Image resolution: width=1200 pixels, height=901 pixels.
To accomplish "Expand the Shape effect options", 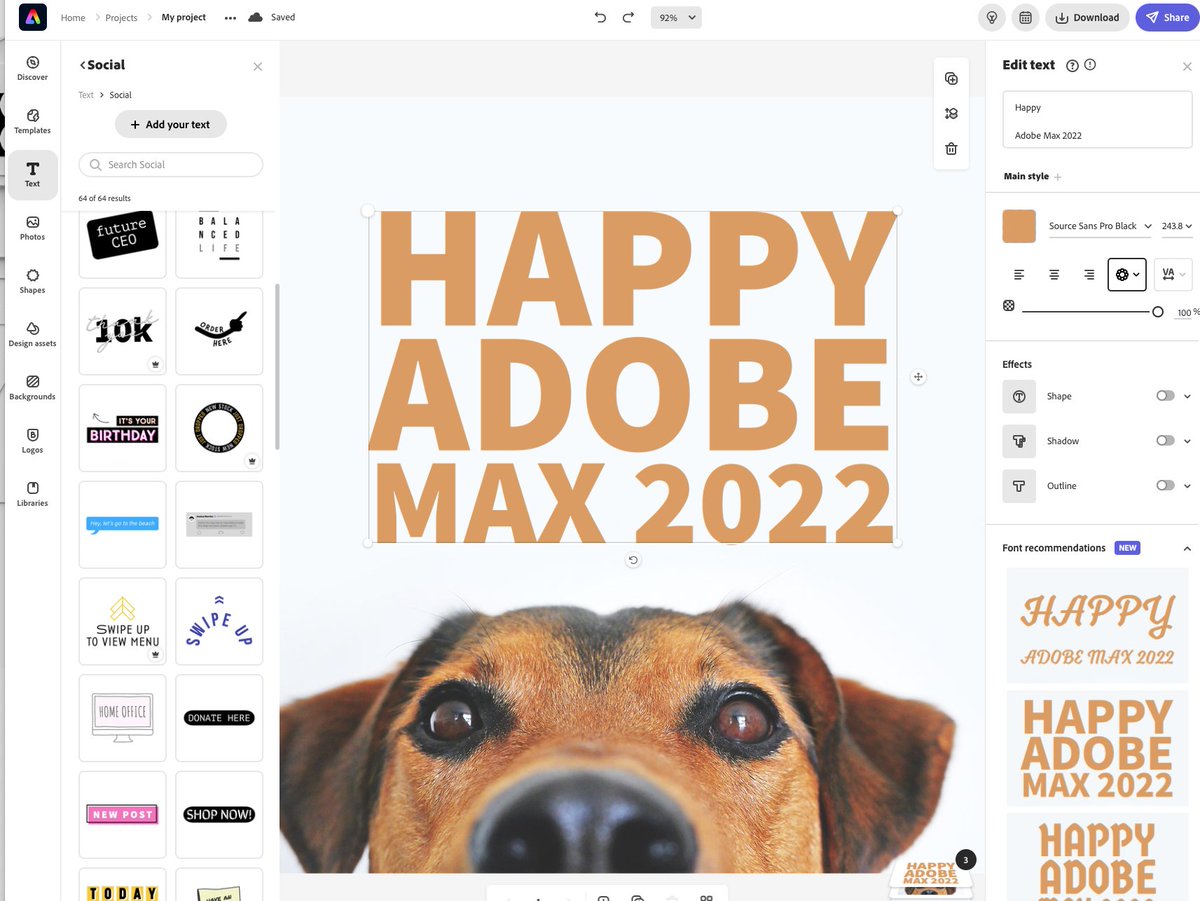I will pyautogui.click(x=1187, y=397).
